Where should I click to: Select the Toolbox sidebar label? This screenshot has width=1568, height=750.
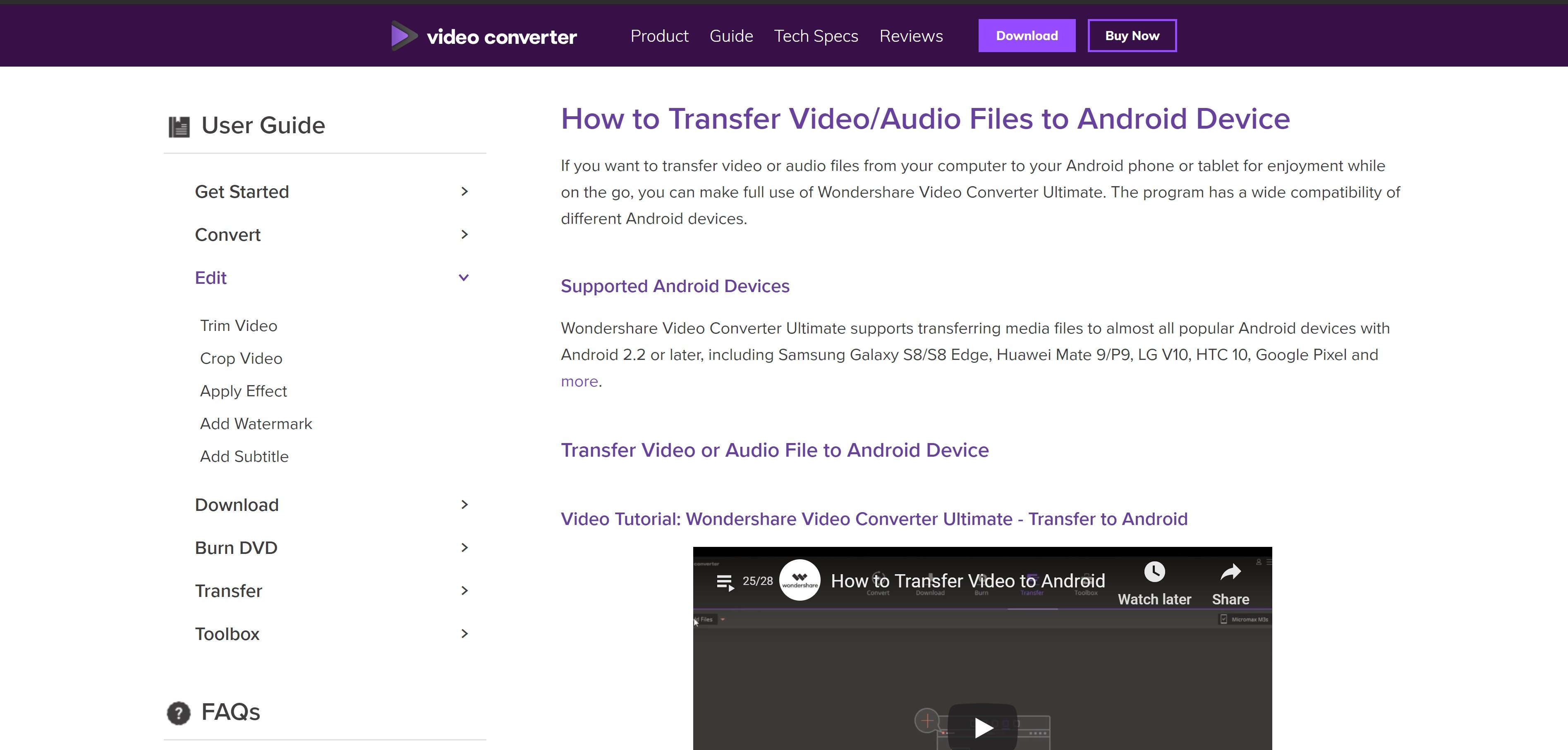[227, 634]
